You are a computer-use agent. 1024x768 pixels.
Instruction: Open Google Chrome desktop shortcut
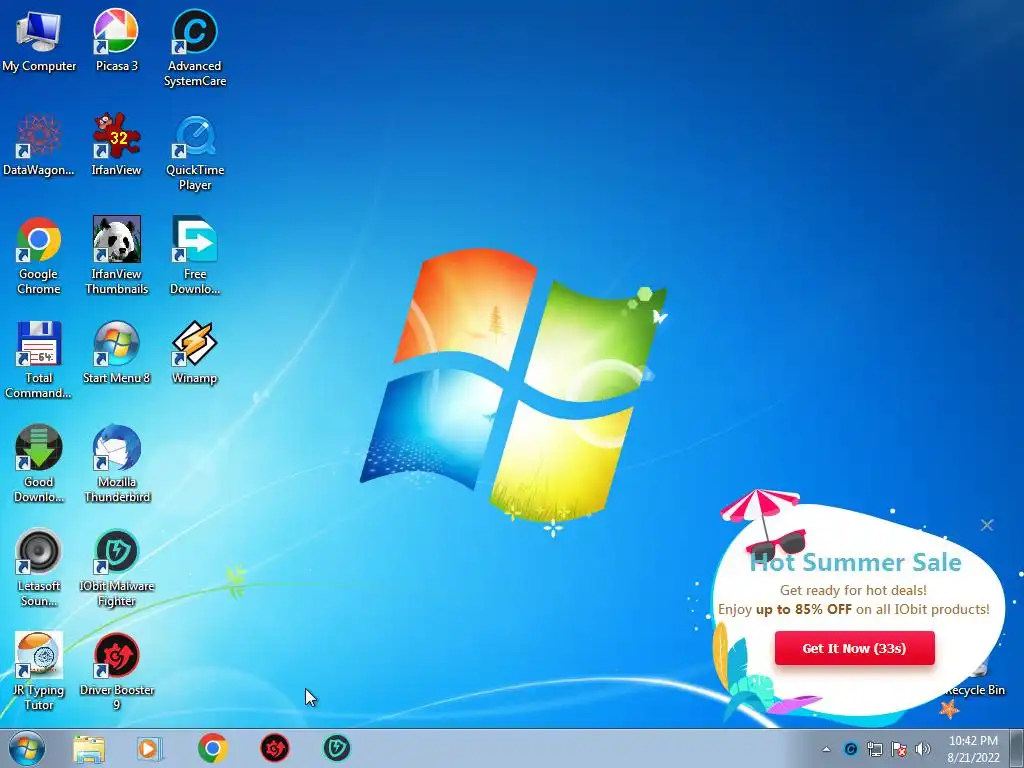coord(39,256)
